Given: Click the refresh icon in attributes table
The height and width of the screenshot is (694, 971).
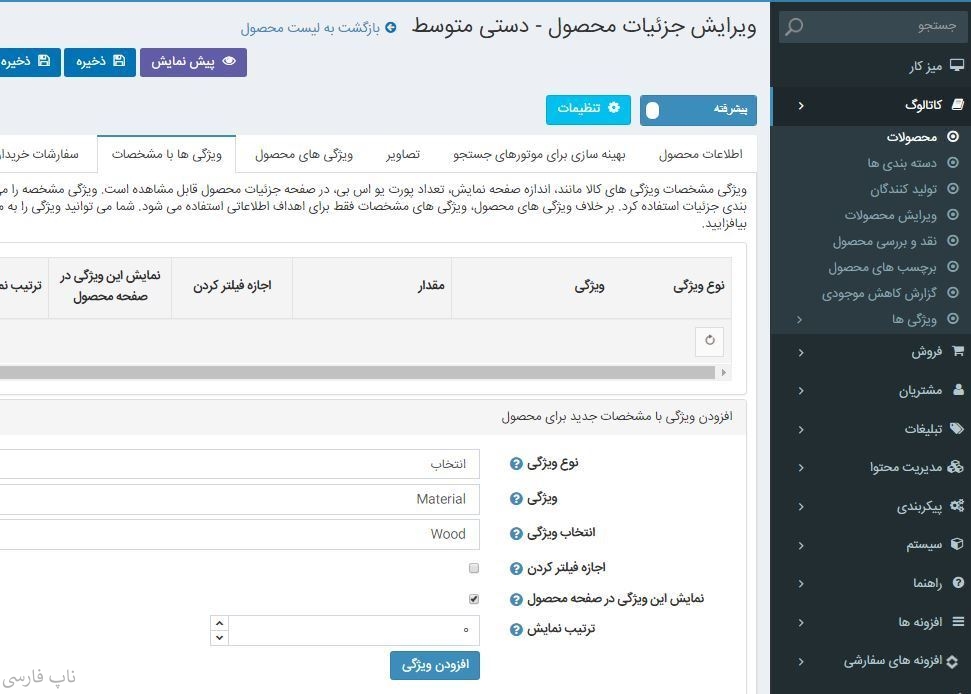Looking at the screenshot, I should click(x=709, y=340).
